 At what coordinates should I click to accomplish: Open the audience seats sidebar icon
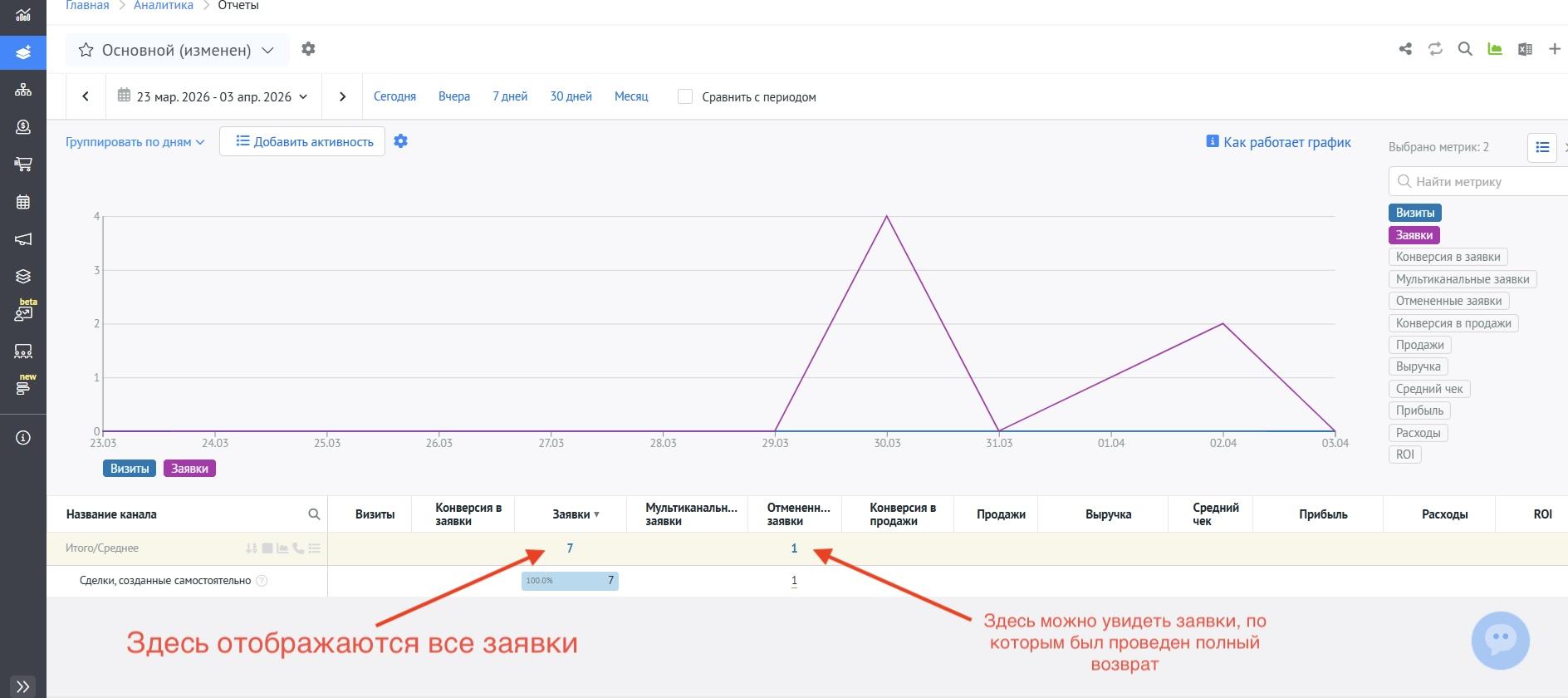pos(23,351)
